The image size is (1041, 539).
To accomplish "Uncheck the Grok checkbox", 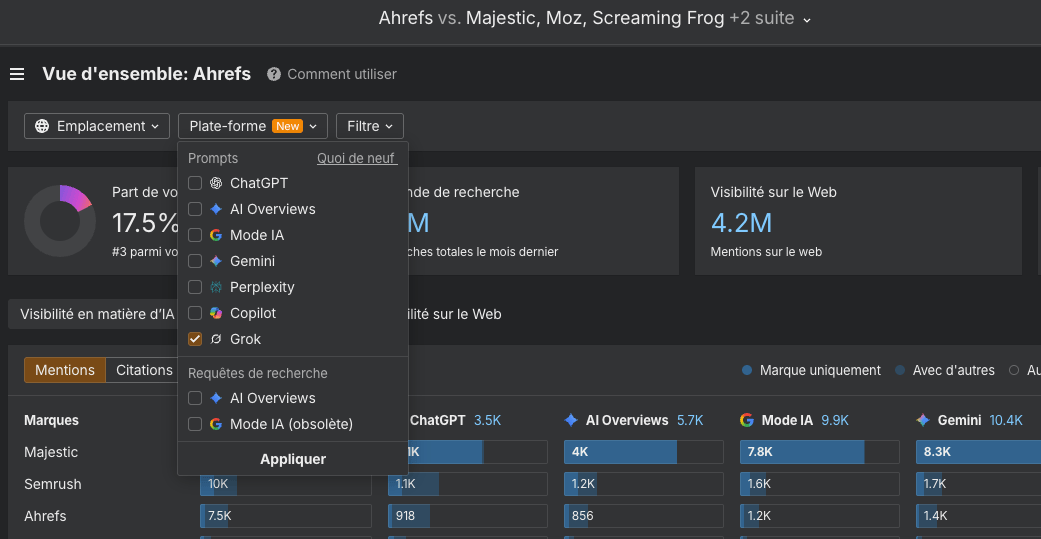I will [195, 339].
